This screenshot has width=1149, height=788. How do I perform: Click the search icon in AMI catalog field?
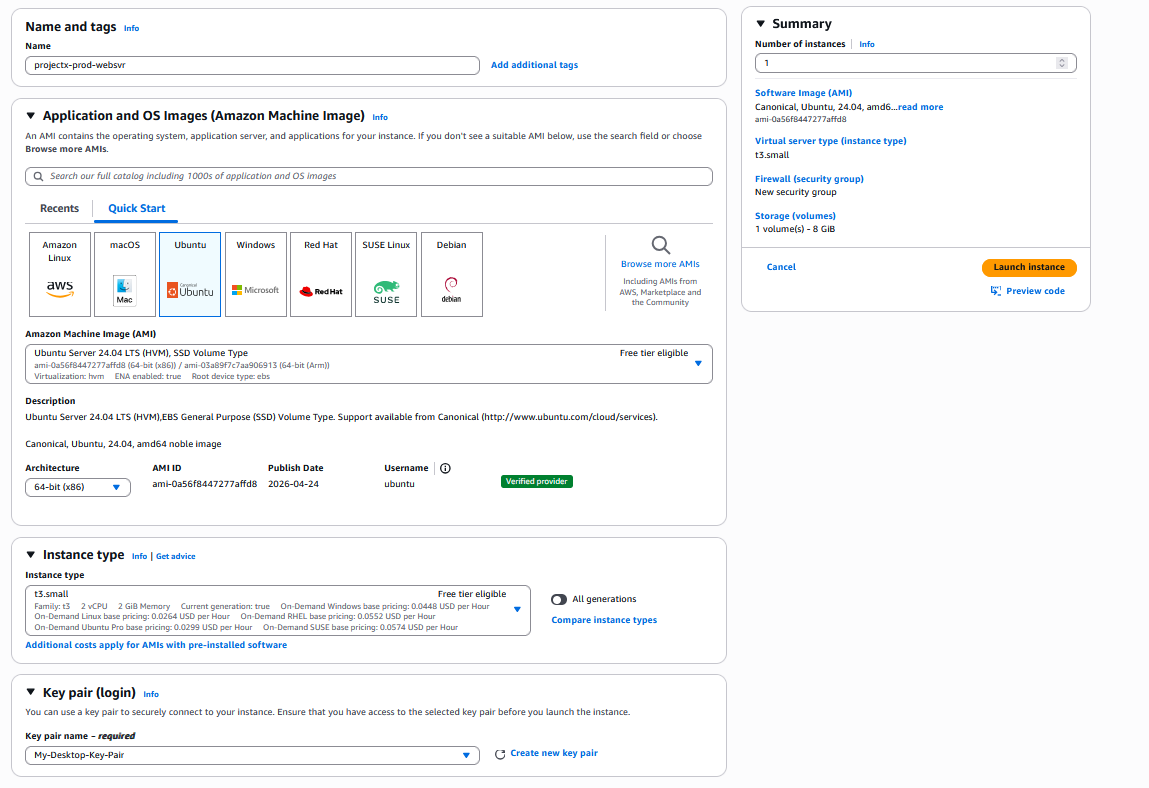point(38,177)
